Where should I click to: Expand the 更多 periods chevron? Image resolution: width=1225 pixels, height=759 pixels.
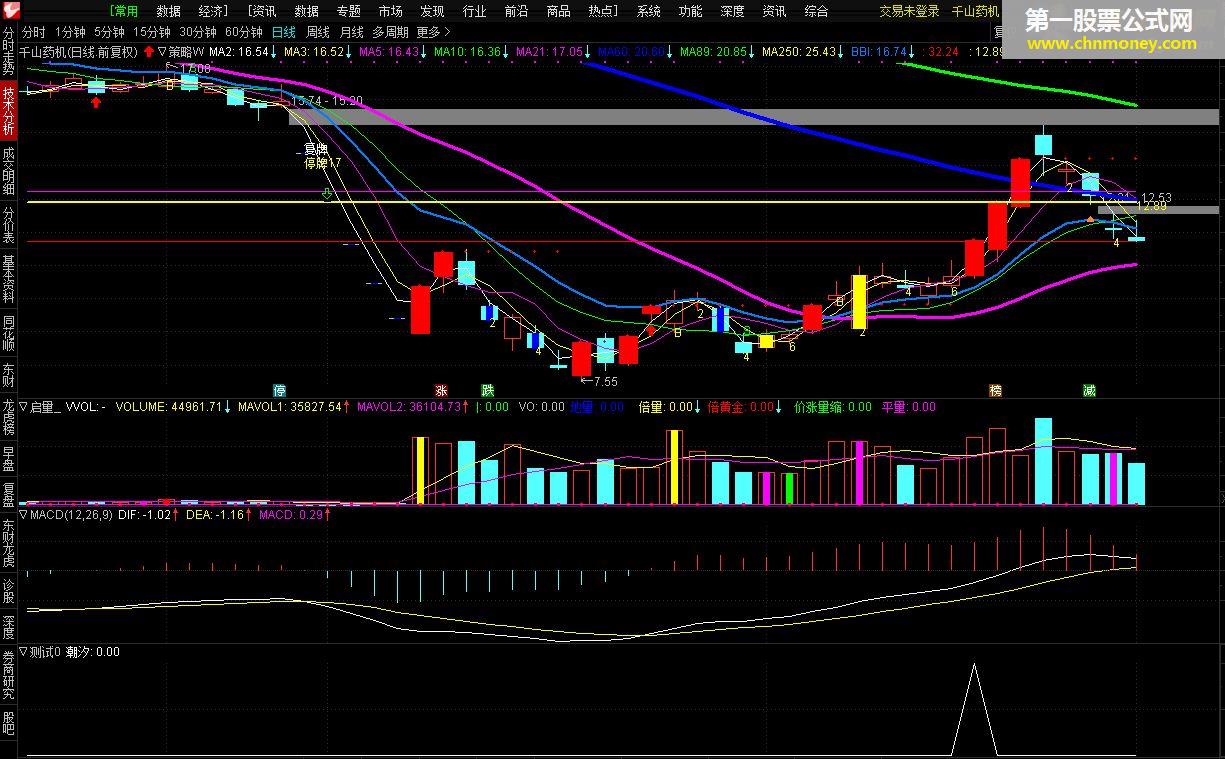point(446,32)
